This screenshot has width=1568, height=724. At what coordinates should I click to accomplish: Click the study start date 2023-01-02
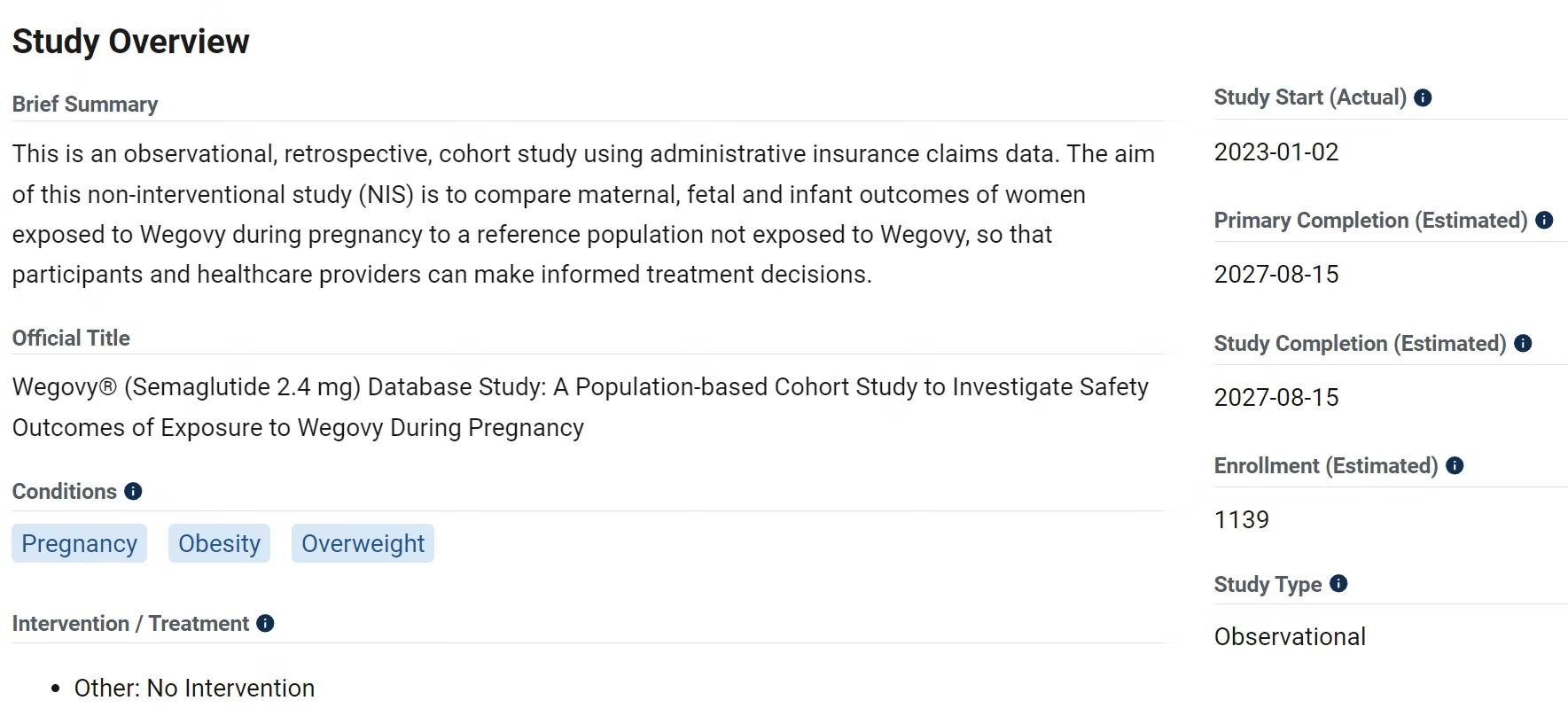coord(1275,152)
